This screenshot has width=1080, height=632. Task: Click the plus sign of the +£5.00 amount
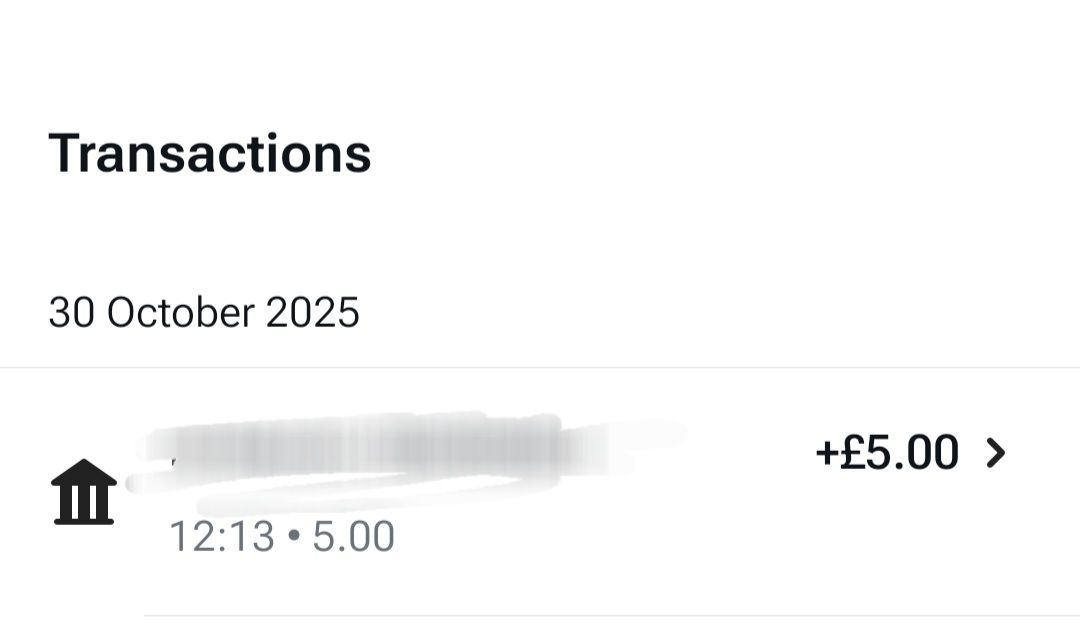[x=827, y=454]
